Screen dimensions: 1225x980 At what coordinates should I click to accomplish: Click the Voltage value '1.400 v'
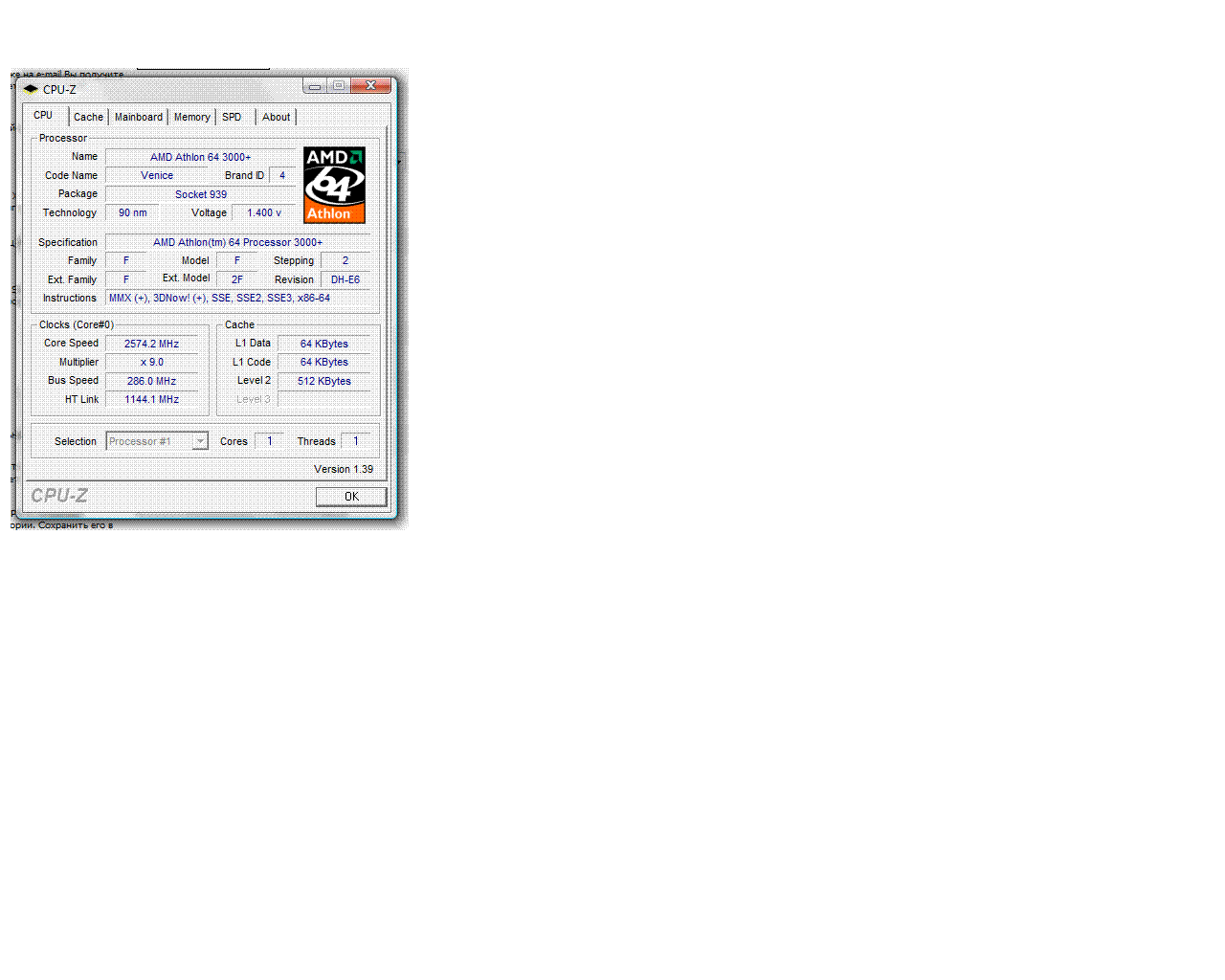(x=264, y=212)
